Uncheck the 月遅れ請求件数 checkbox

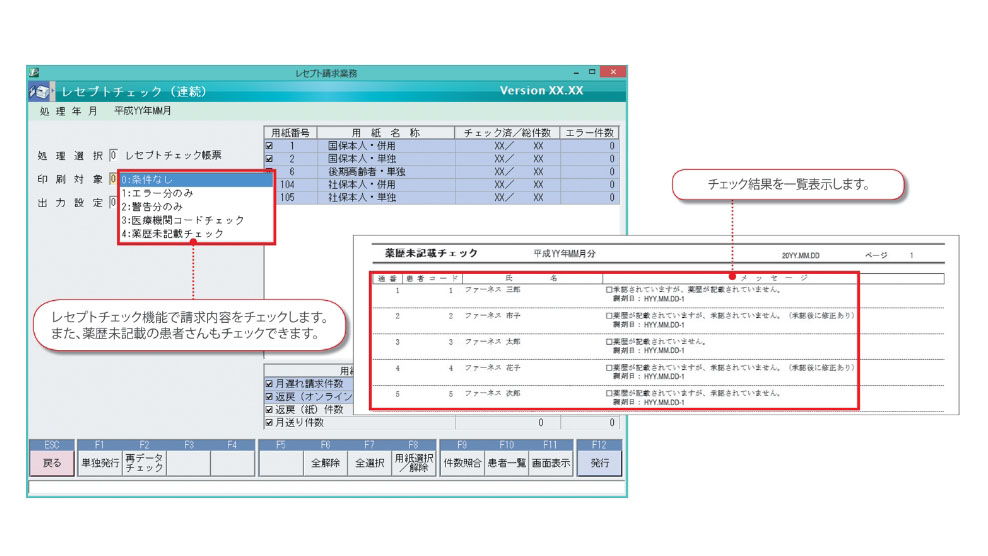tap(269, 383)
